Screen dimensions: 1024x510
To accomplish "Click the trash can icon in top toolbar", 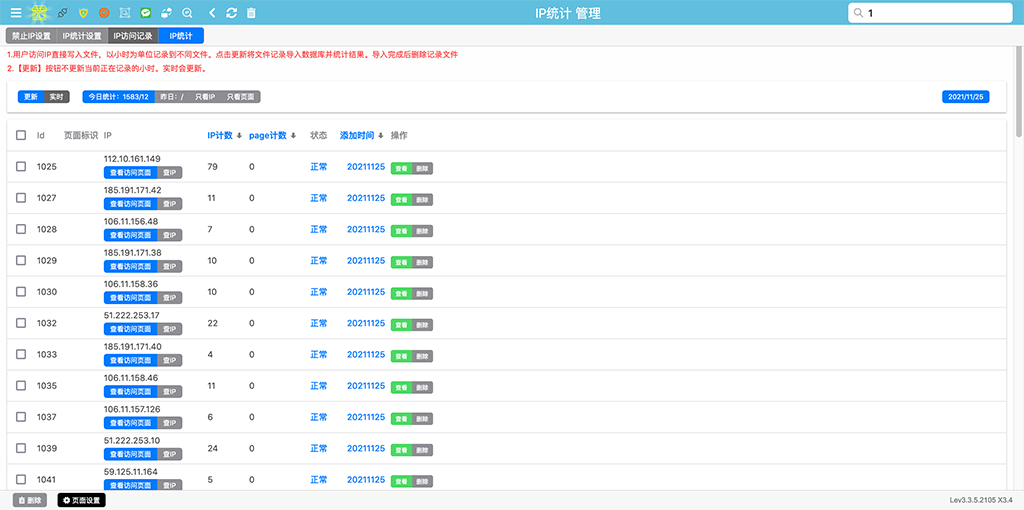I will click(251, 13).
